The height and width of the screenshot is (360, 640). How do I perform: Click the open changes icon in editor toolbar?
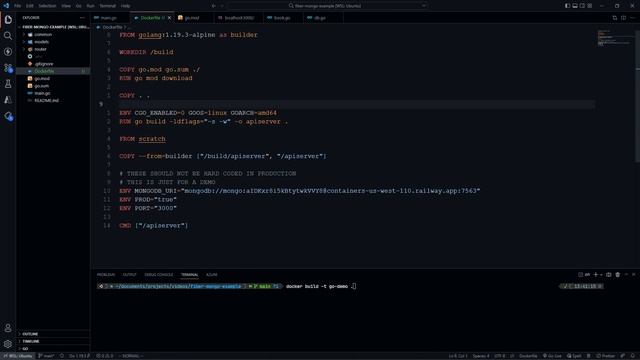[x=615, y=18]
